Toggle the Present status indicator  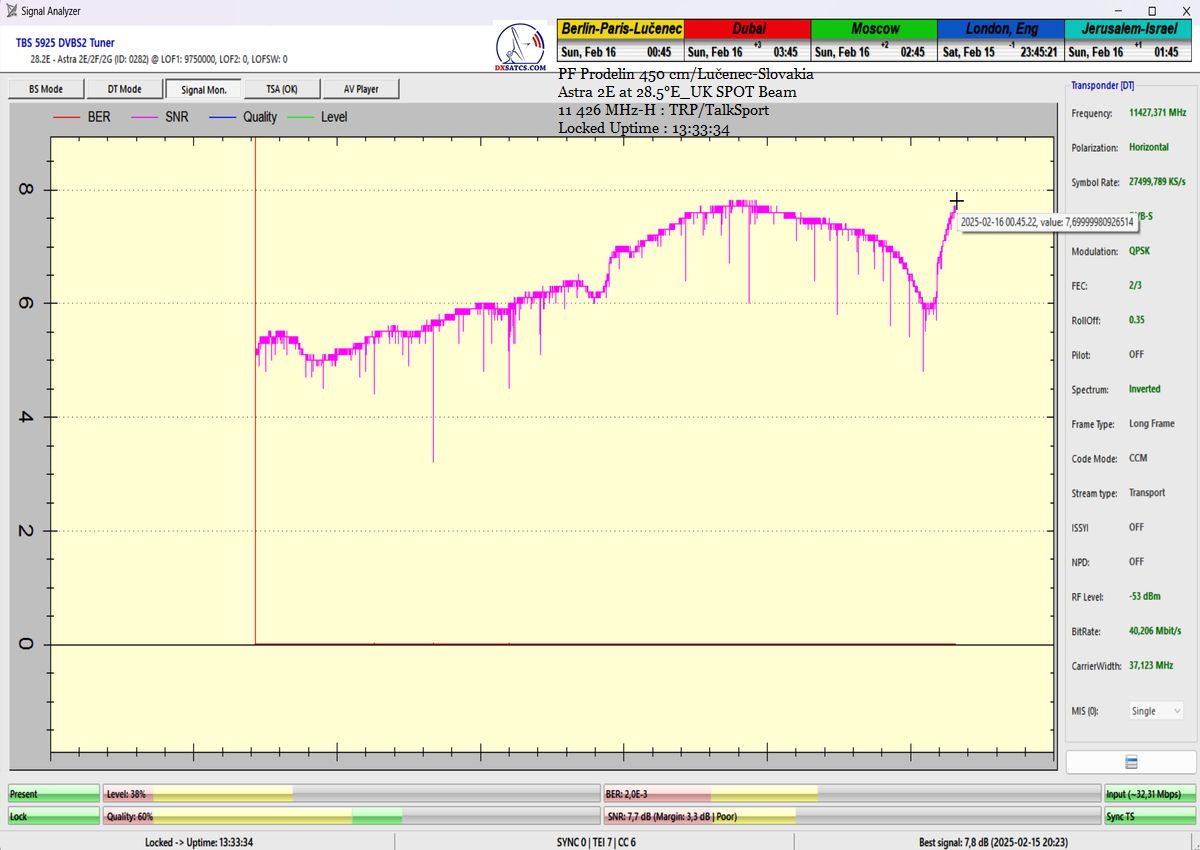[x=54, y=794]
